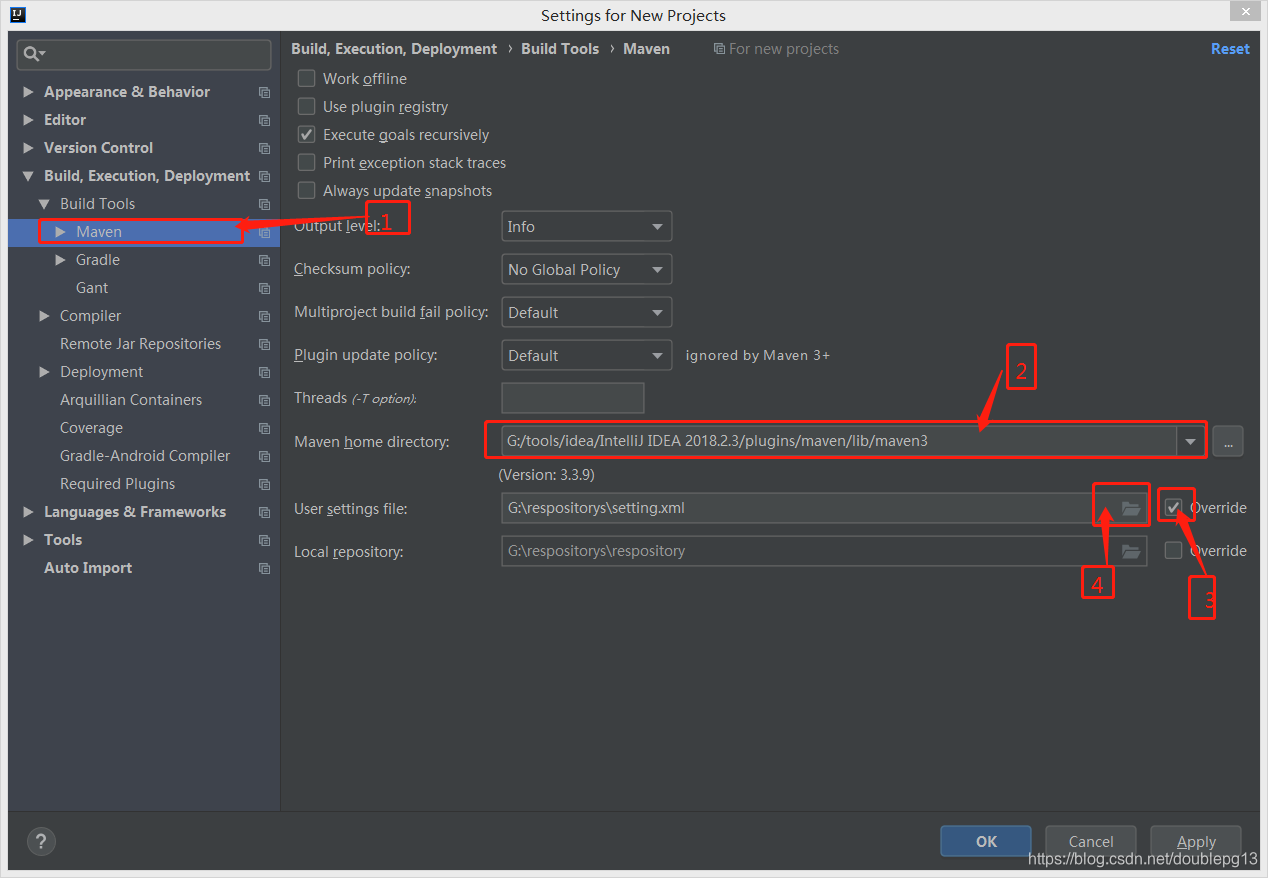Click the copy icon next to For new projects

click(x=719, y=49)
